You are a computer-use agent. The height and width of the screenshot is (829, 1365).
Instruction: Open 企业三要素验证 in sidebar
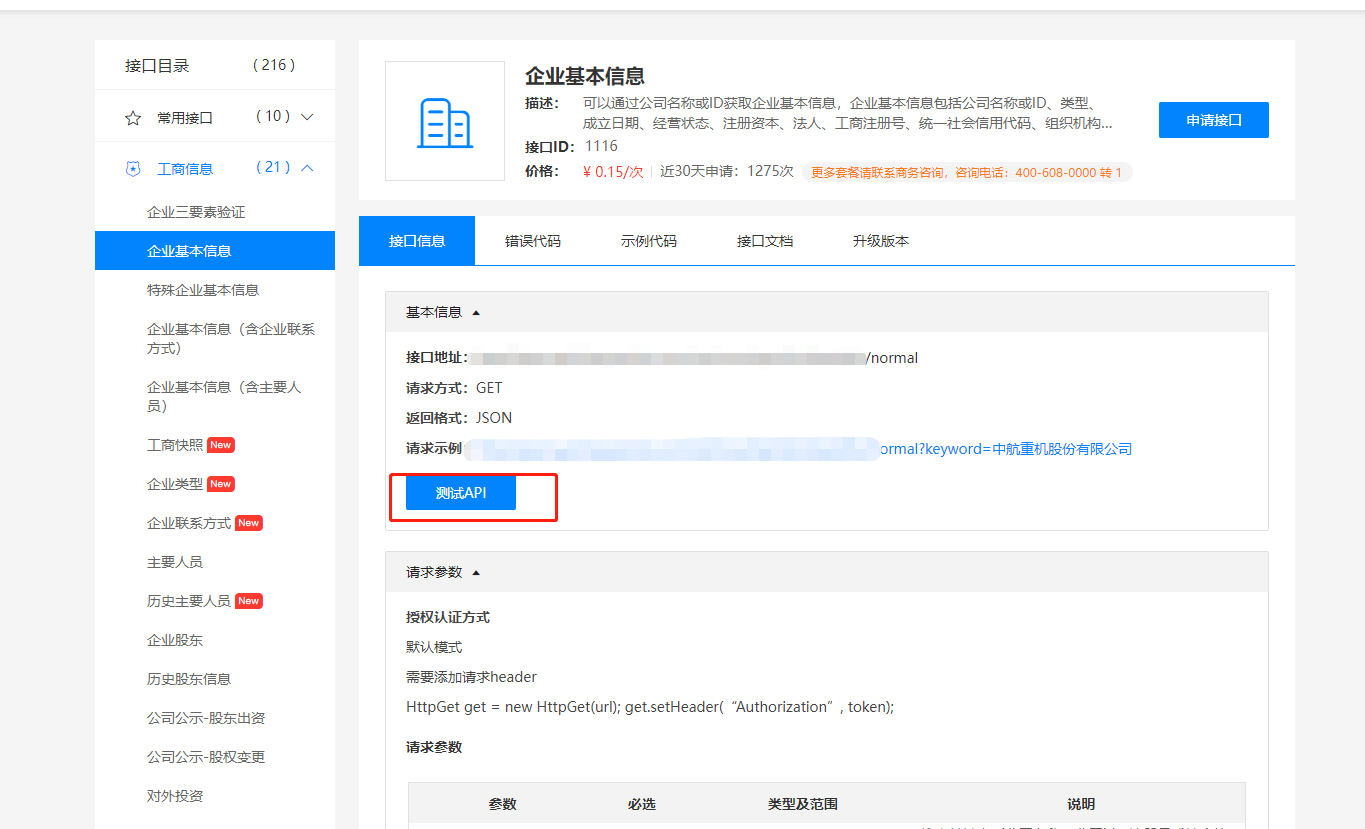click(196, 212)
